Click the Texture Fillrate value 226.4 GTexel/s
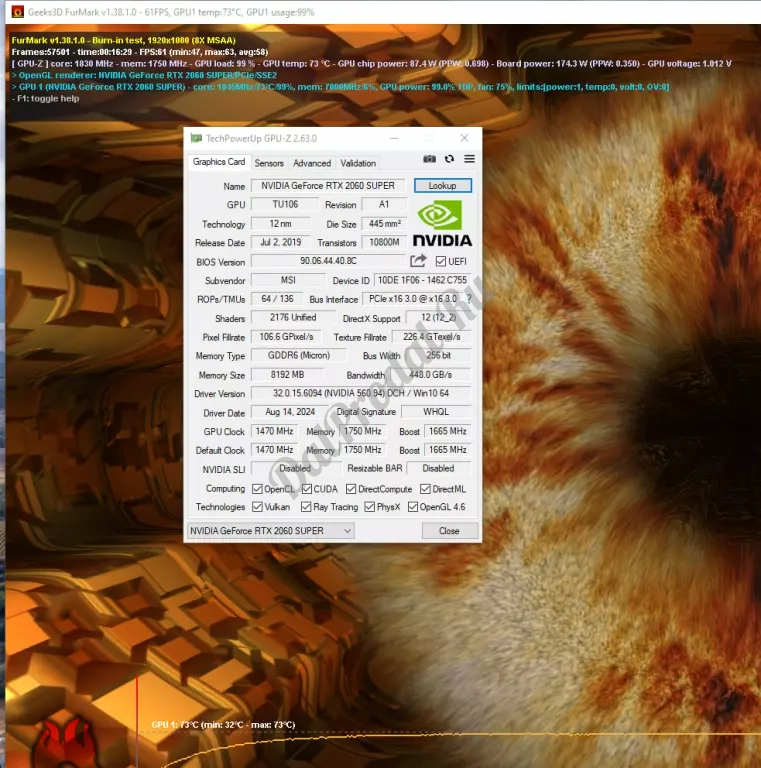761x768 pixels. point(431,337)
